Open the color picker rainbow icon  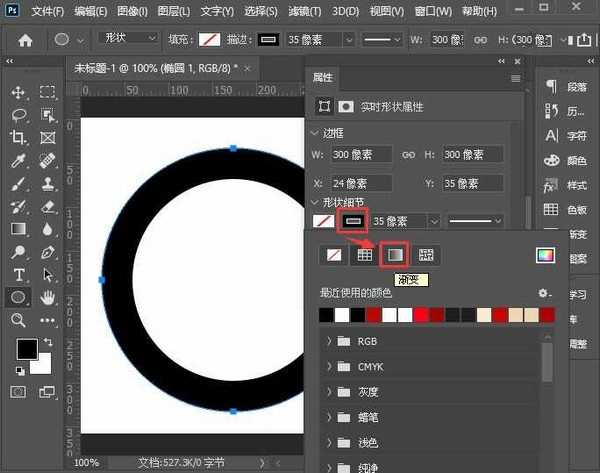point(544,255)
